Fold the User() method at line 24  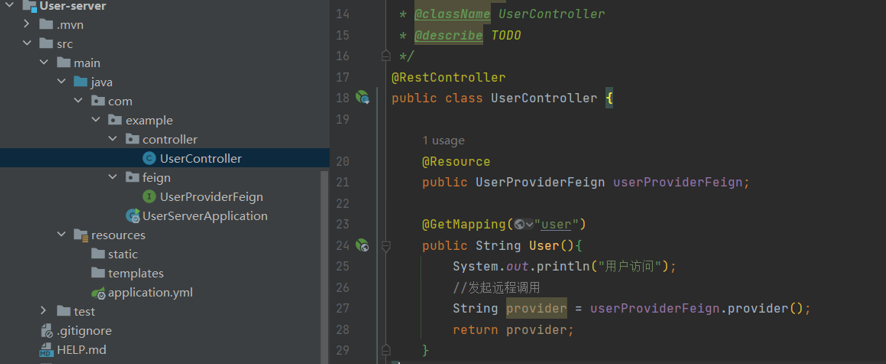pyautogui.click(x=386, y=246)
